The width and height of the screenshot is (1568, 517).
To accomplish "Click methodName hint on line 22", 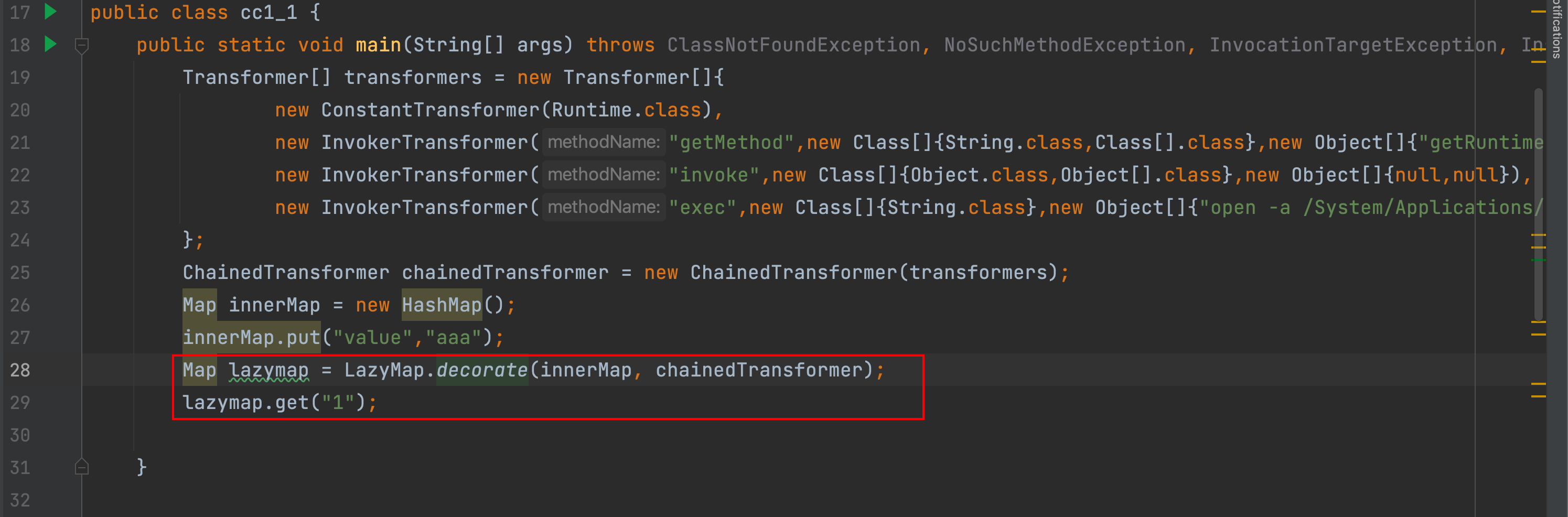I will [604, 175].
